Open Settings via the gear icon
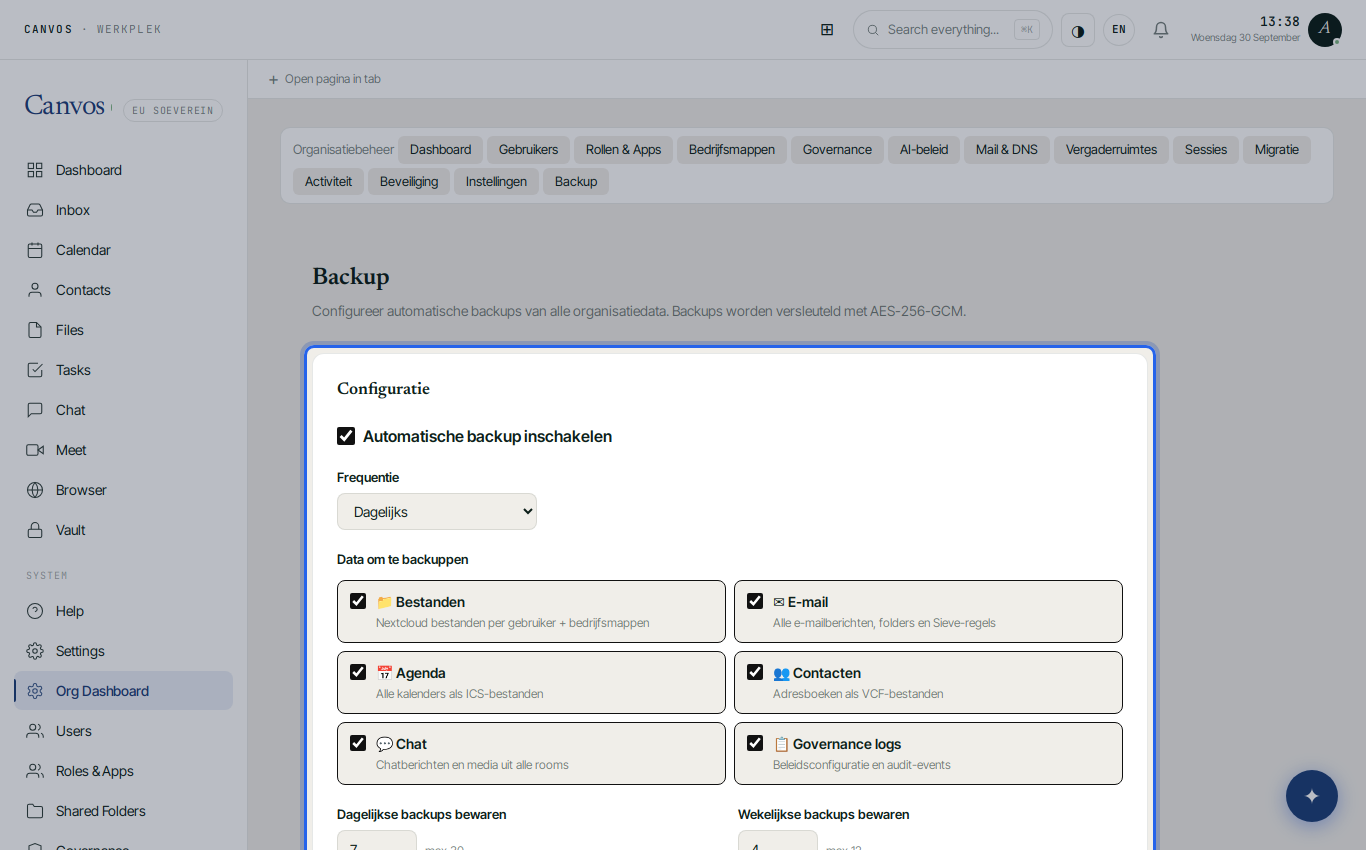The image size is (1366, 850). click(35, 651)
